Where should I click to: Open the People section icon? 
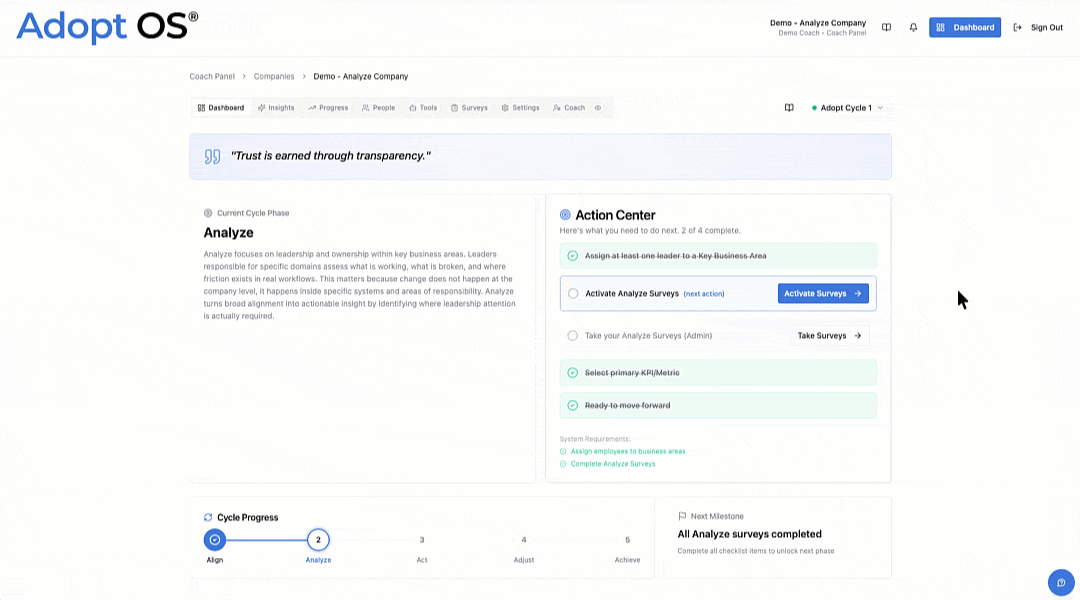point(366,107)
